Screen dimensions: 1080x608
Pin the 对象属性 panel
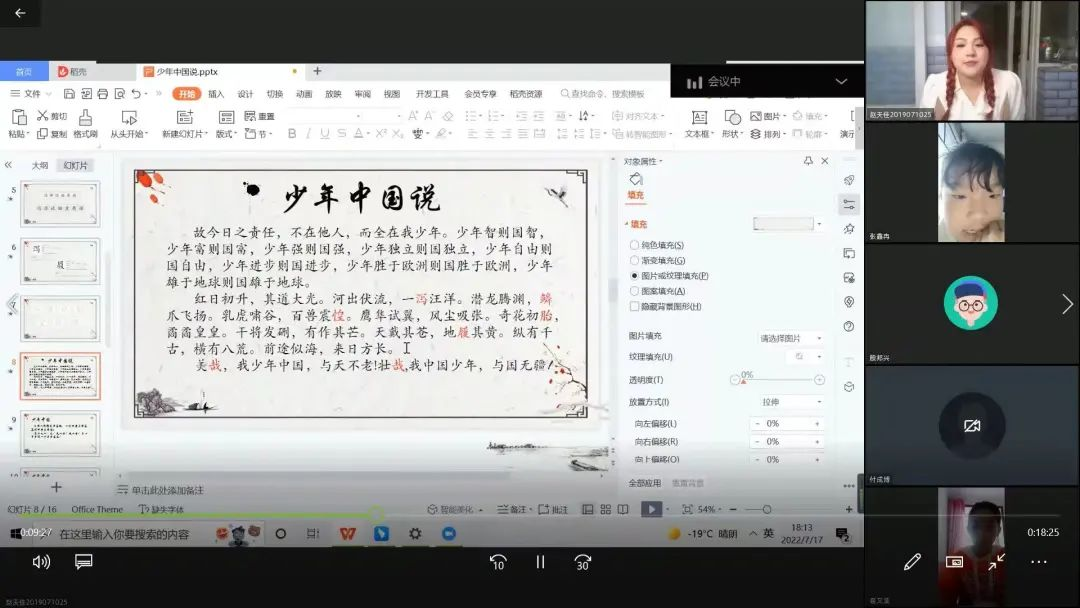coord(808,161)
